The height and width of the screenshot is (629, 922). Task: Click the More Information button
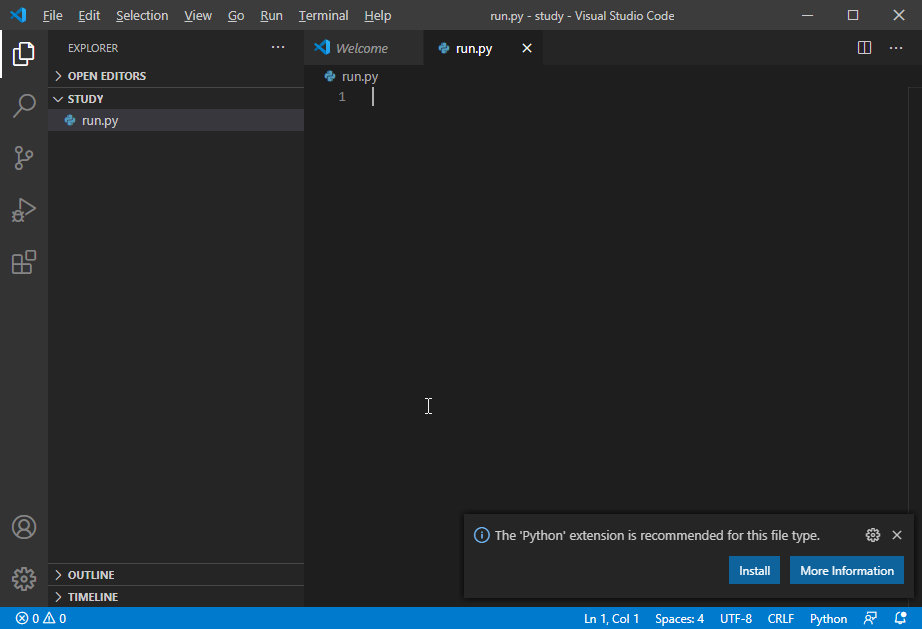pos(846,571)
